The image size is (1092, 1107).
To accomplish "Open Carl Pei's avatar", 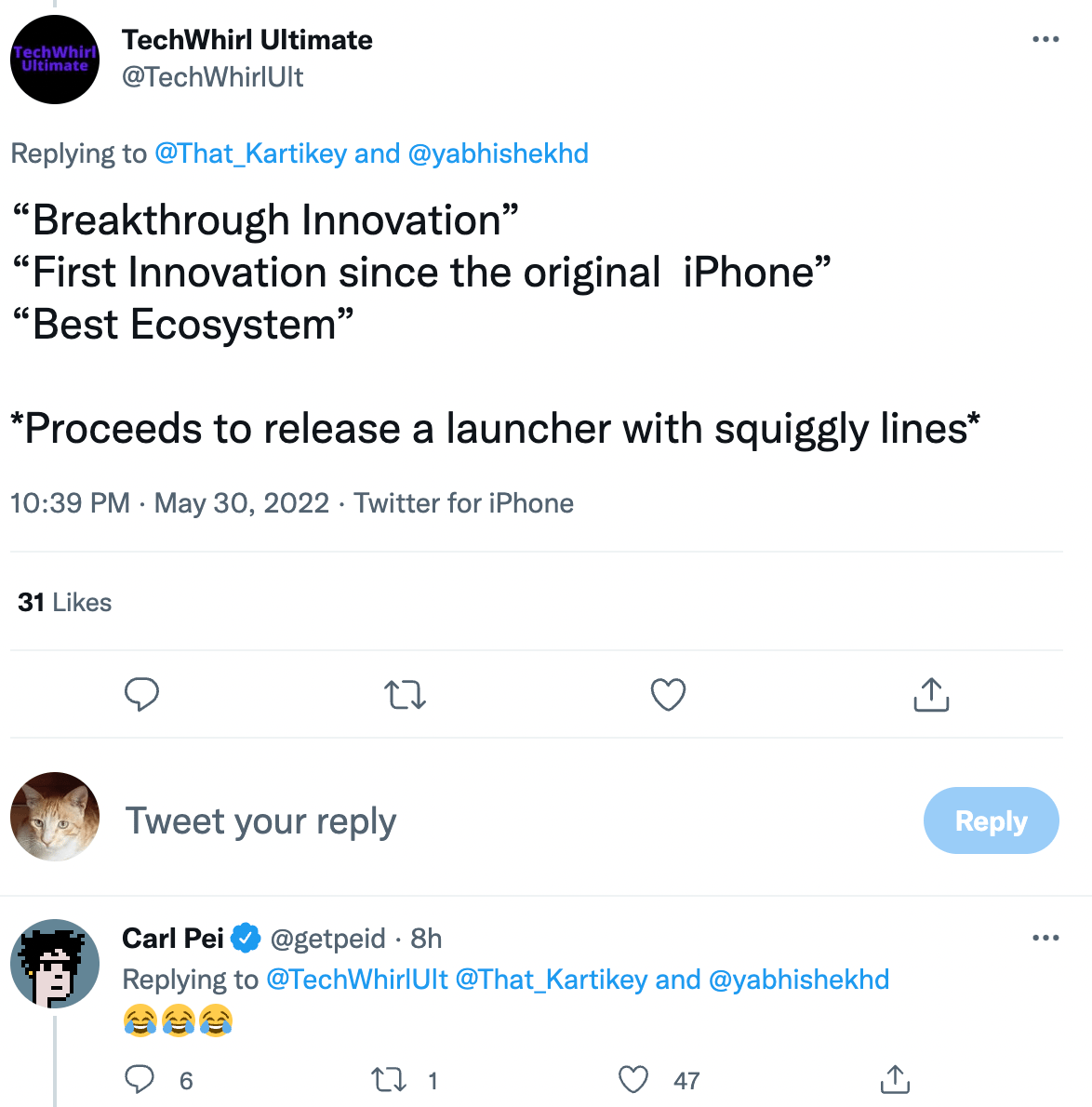I will [x=55, y=964].
